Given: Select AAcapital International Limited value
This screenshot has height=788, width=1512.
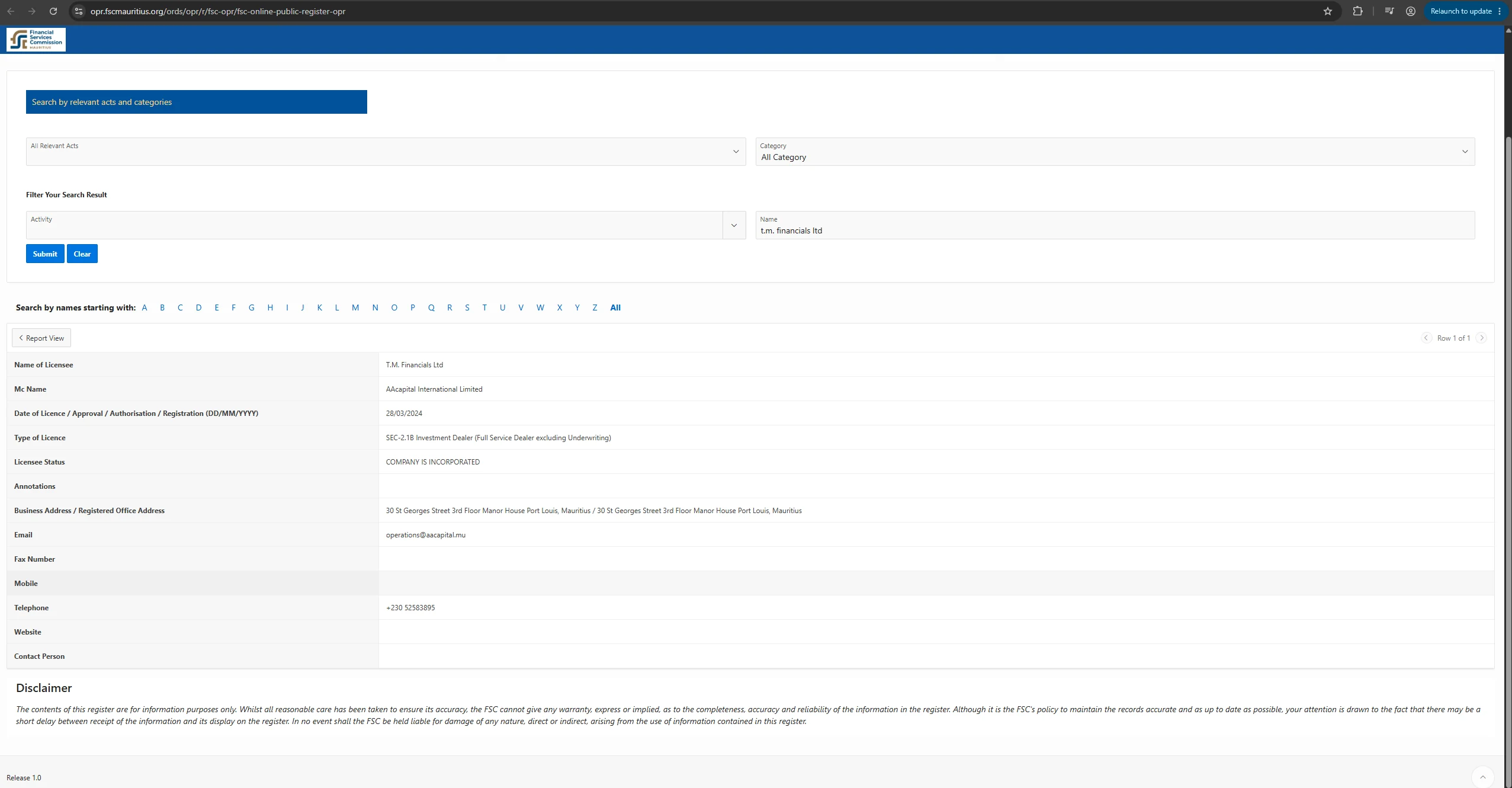Looking at the screenshot, I should [x=434, y=389].
